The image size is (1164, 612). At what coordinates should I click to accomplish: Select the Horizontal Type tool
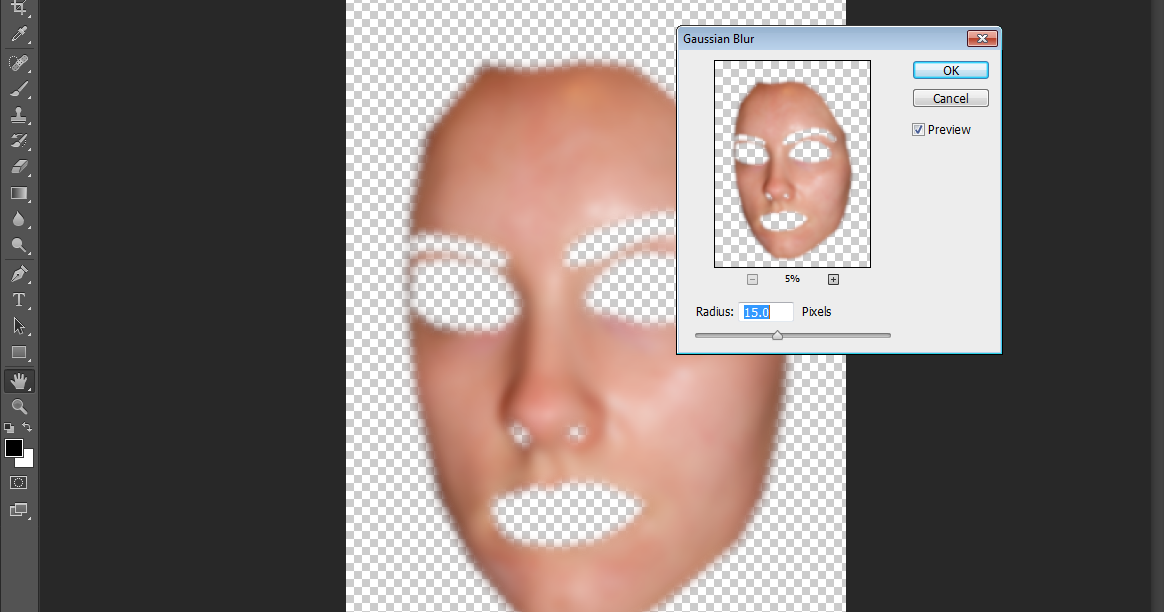(x=20, y=299)
